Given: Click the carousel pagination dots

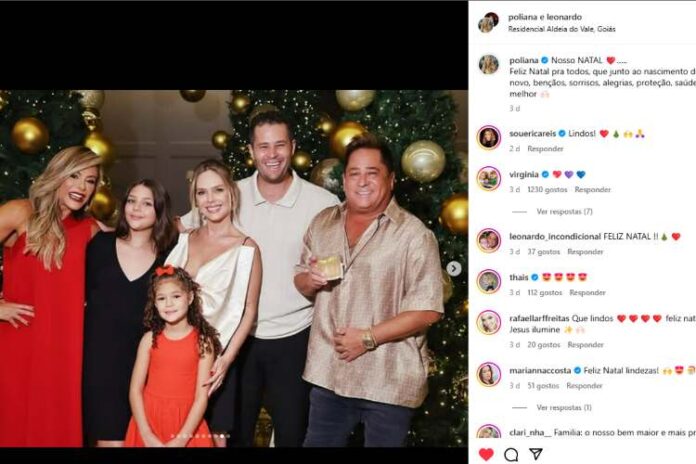Looking at the screenshot, I should click(199, 436).
